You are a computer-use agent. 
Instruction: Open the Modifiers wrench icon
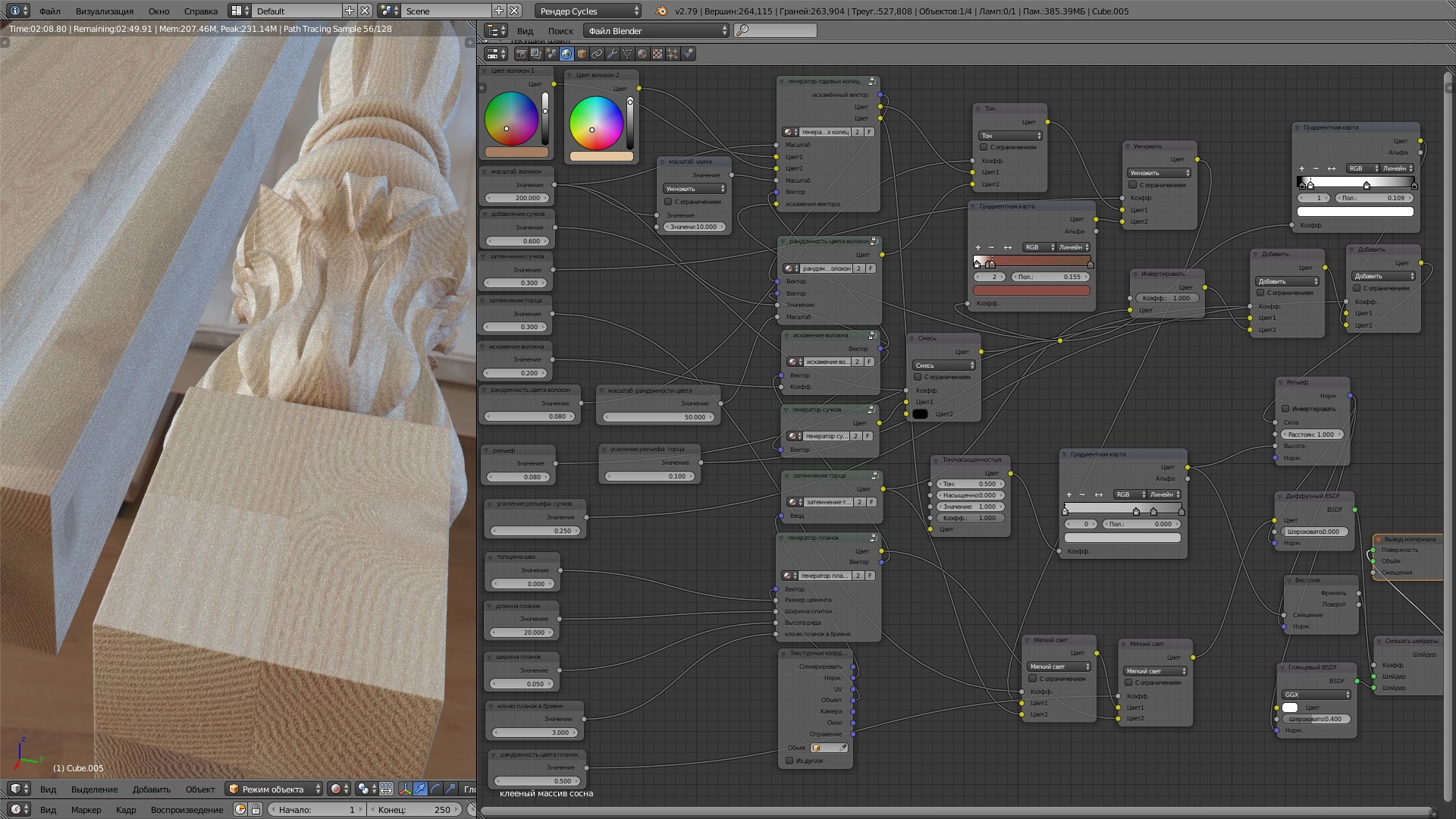click(x=612, y=54)
